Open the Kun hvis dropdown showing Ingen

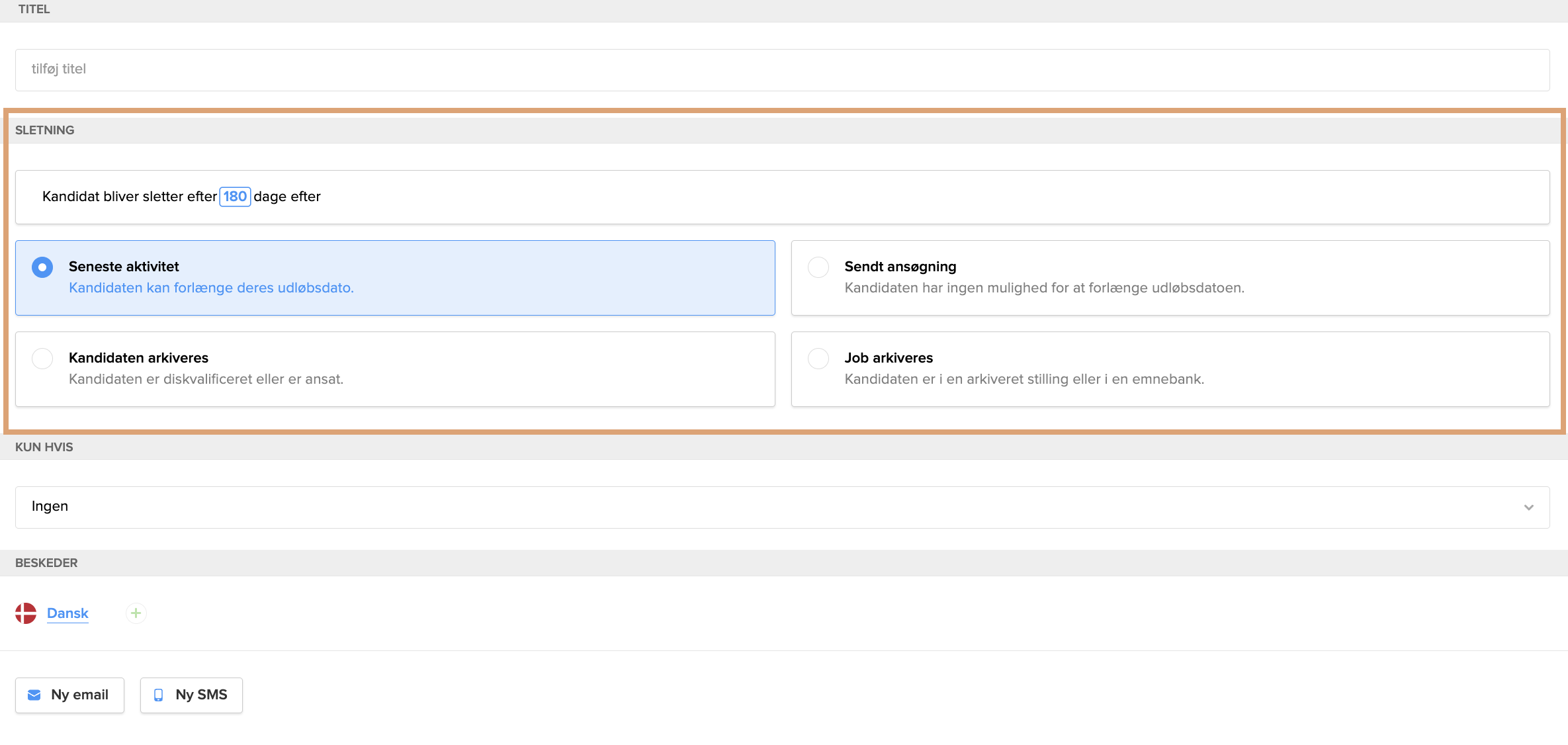tap(782, 507)
